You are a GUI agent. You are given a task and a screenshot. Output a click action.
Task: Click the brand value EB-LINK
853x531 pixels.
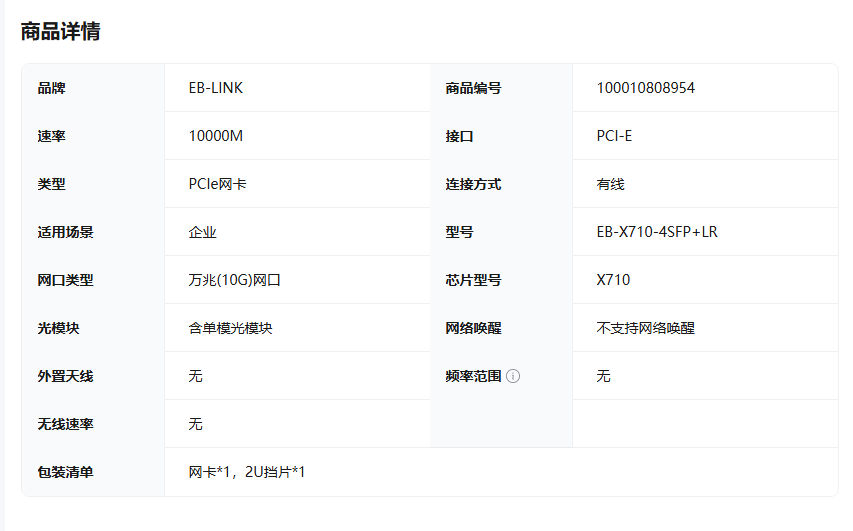pos(216,88)
